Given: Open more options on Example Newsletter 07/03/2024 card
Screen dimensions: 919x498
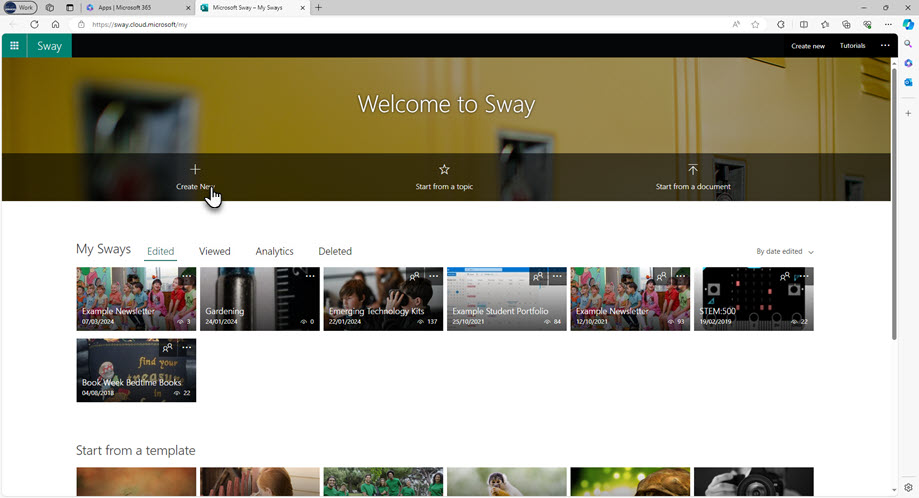Looking at the screenshot, I should coord(186,276).
